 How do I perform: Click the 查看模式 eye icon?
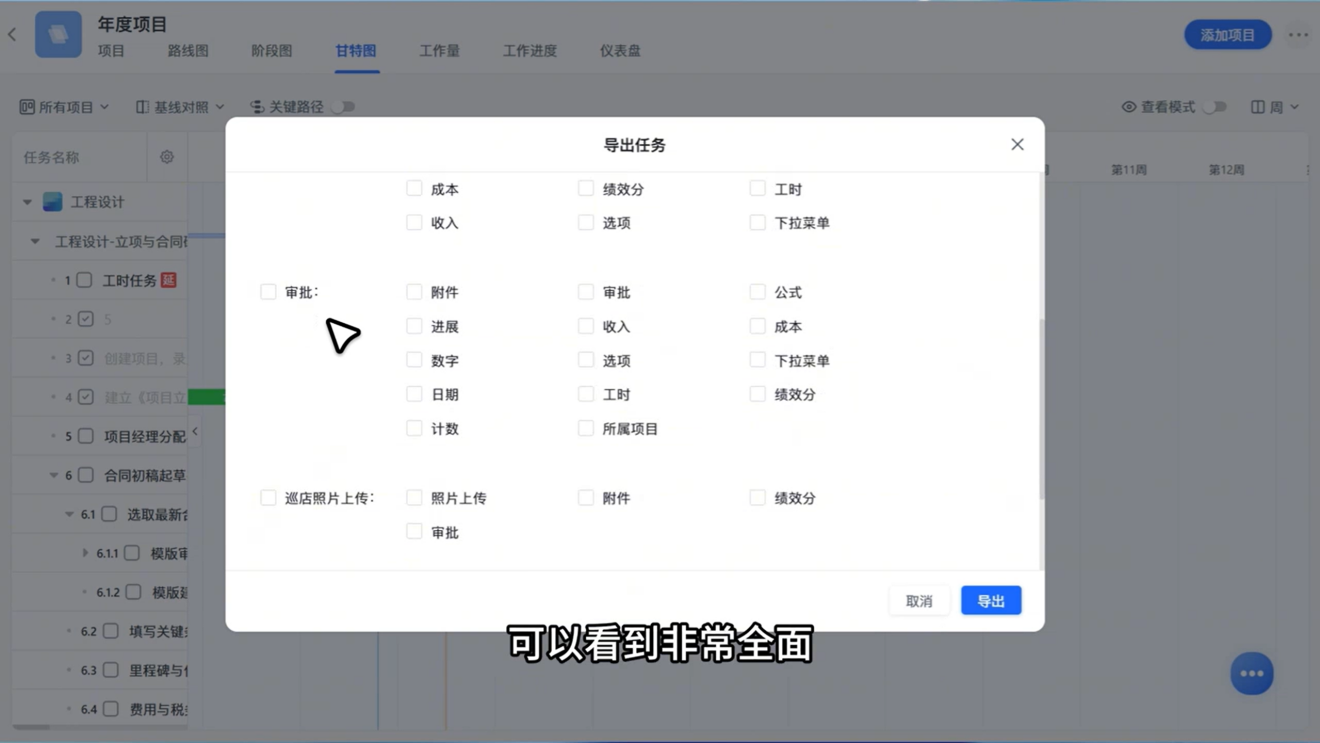click(1129, 107)
